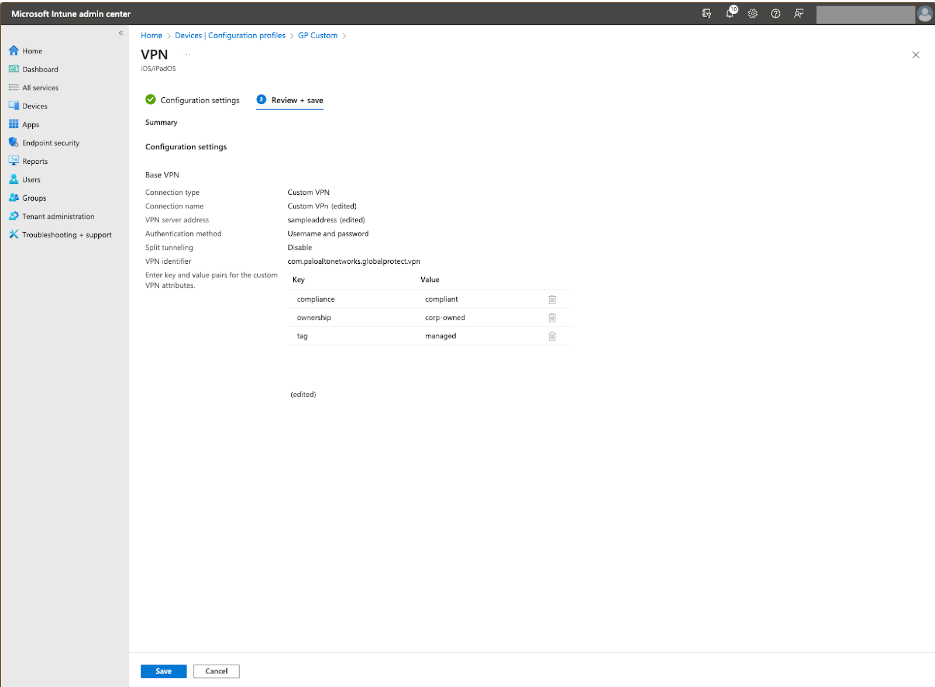Expand the GP Custom breadcrumb chevron

pos(344,35)
